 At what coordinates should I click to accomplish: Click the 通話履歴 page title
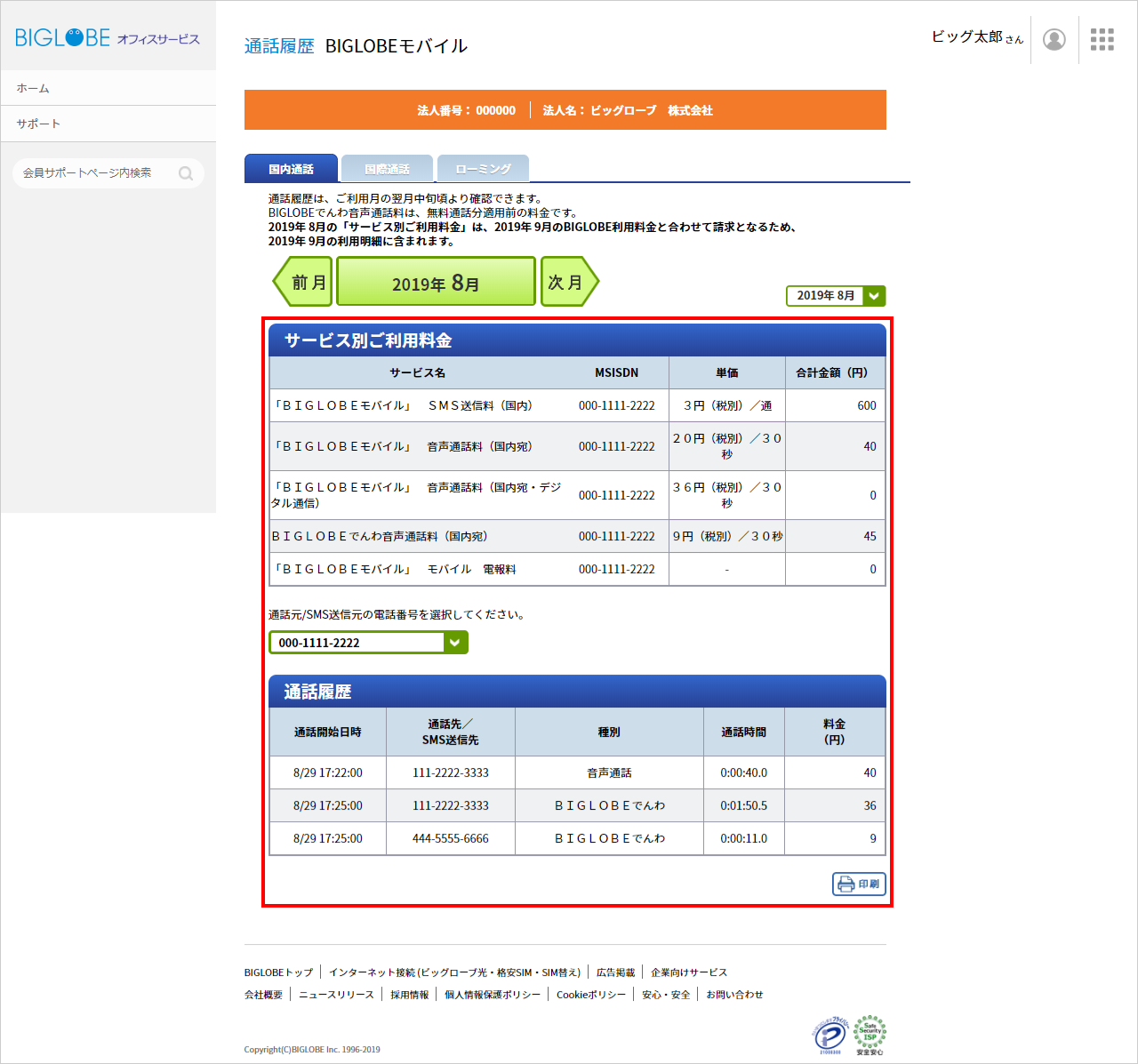(279, 46)
